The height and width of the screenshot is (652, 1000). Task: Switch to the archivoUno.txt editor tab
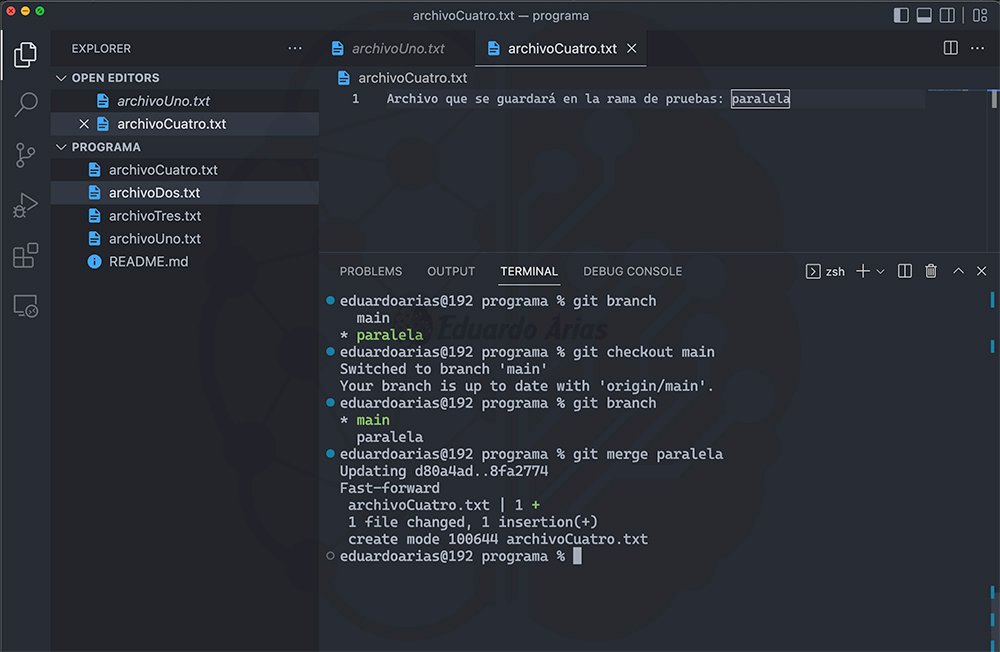(x=397, y=48)
